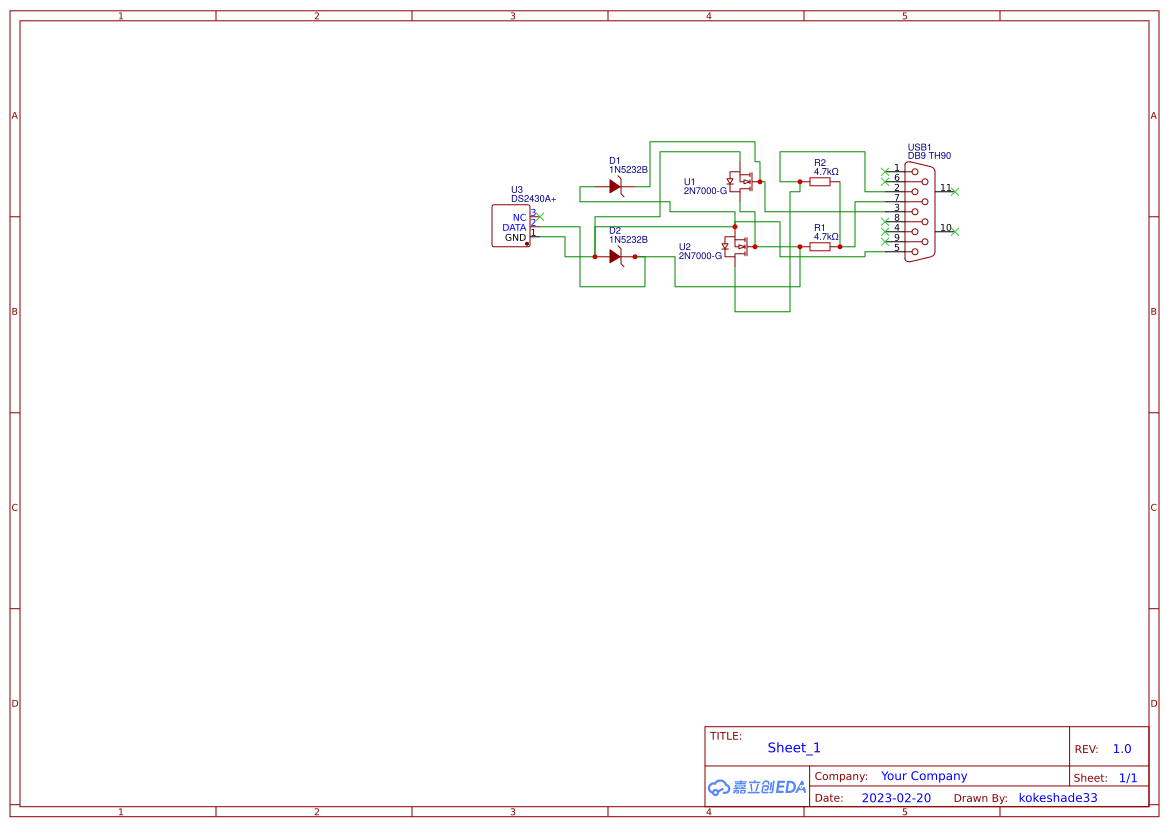This screenshot has height=827, width=1169.
Task: Select the Sheet_1 title text
Action: pos(793,747)
